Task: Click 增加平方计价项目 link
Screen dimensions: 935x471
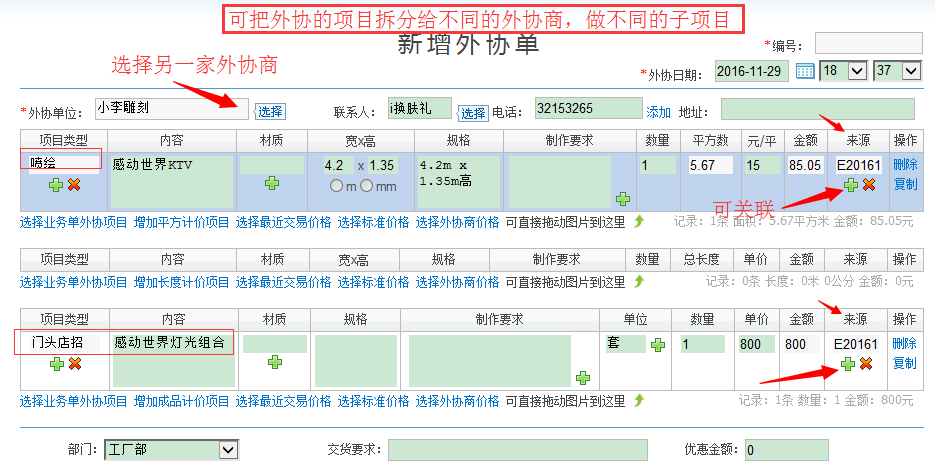Action: coord(181,222)
